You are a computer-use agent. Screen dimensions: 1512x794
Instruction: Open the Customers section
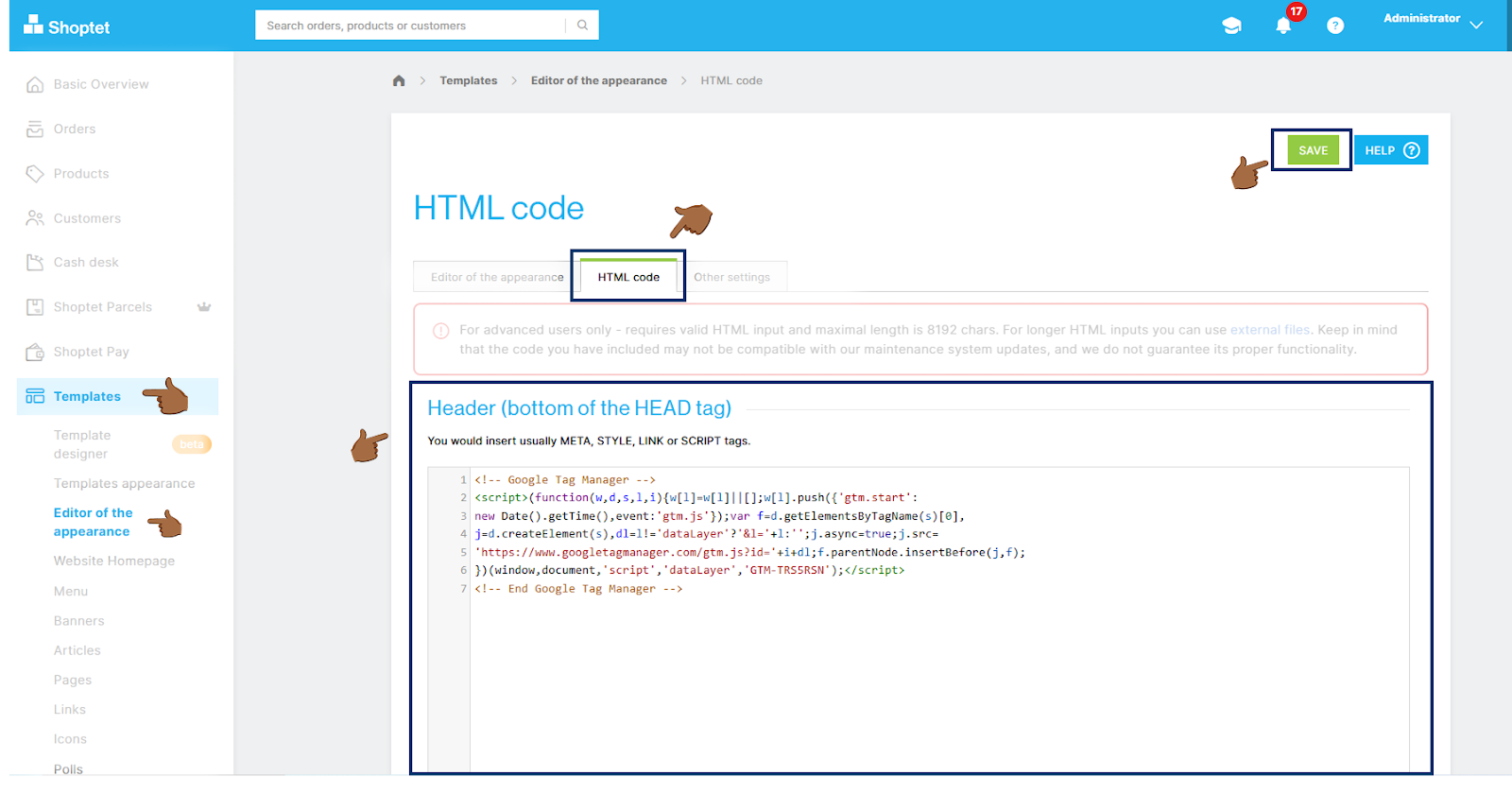pos(87,217)
